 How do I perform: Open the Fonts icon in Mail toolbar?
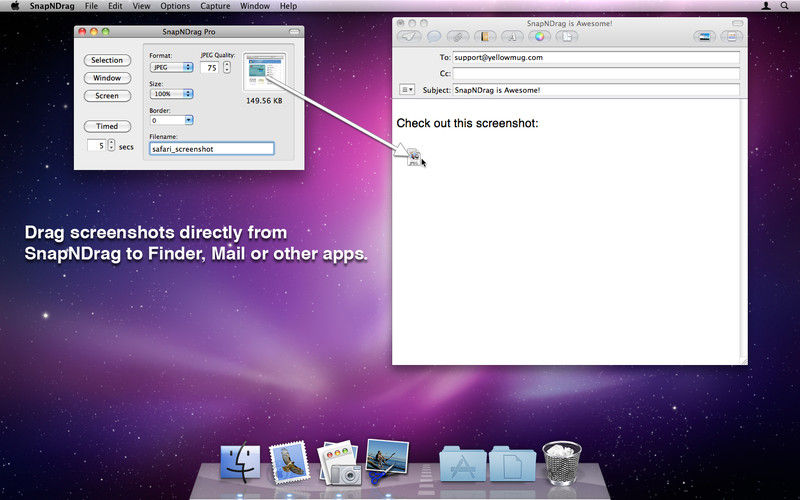512,37
